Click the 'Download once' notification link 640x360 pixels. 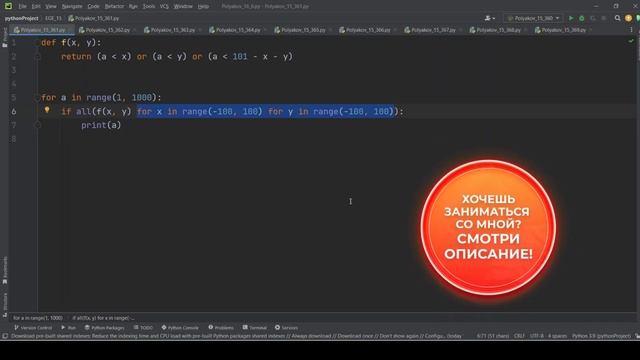coord(355,336)
